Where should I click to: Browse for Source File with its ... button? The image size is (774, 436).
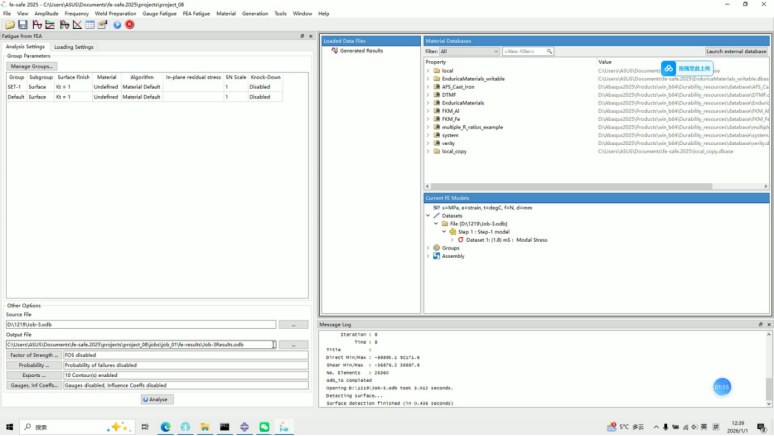pyautogui.click(x=294, y=324)
